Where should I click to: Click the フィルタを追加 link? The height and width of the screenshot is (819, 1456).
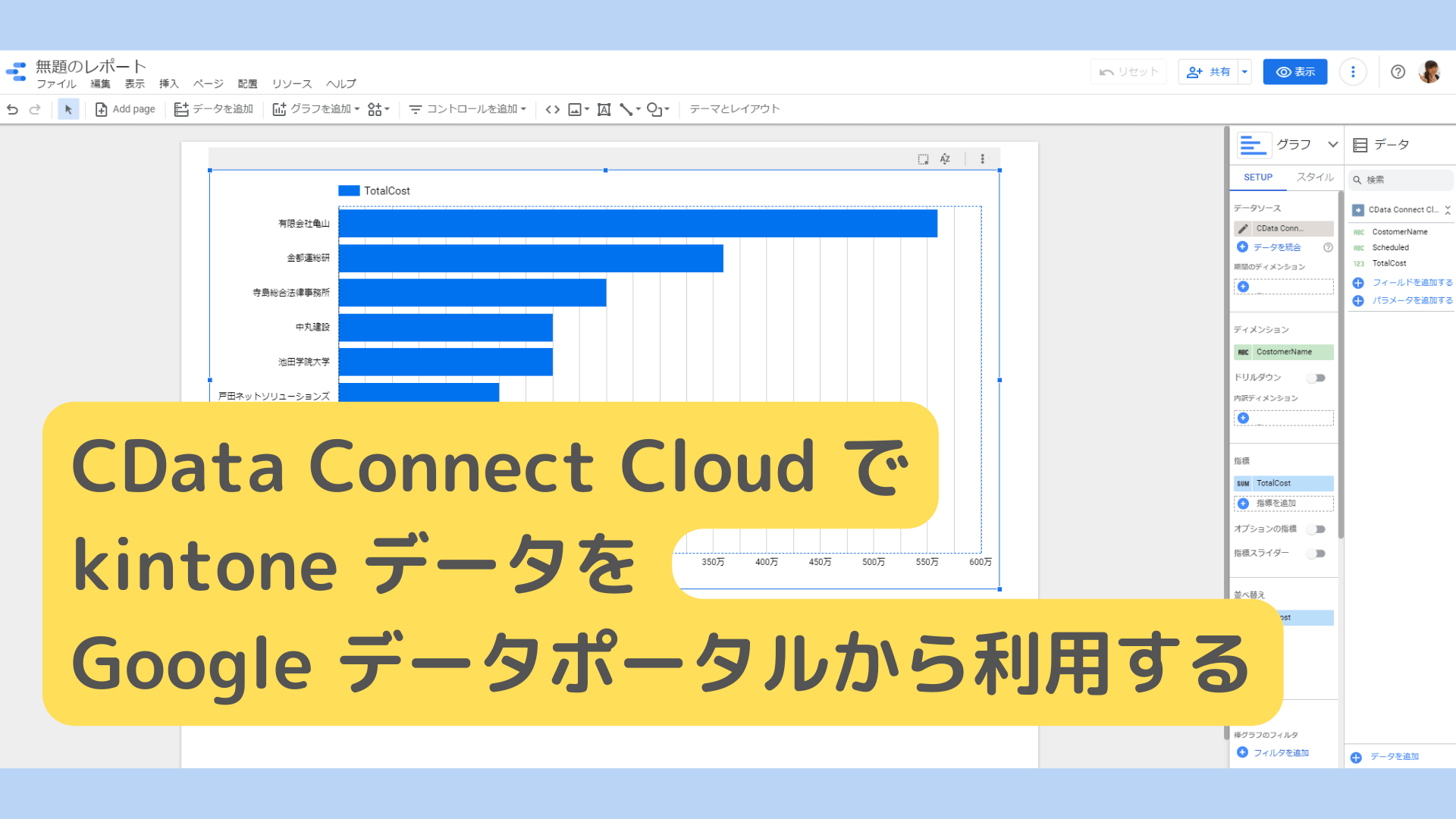coord(1280,753)
